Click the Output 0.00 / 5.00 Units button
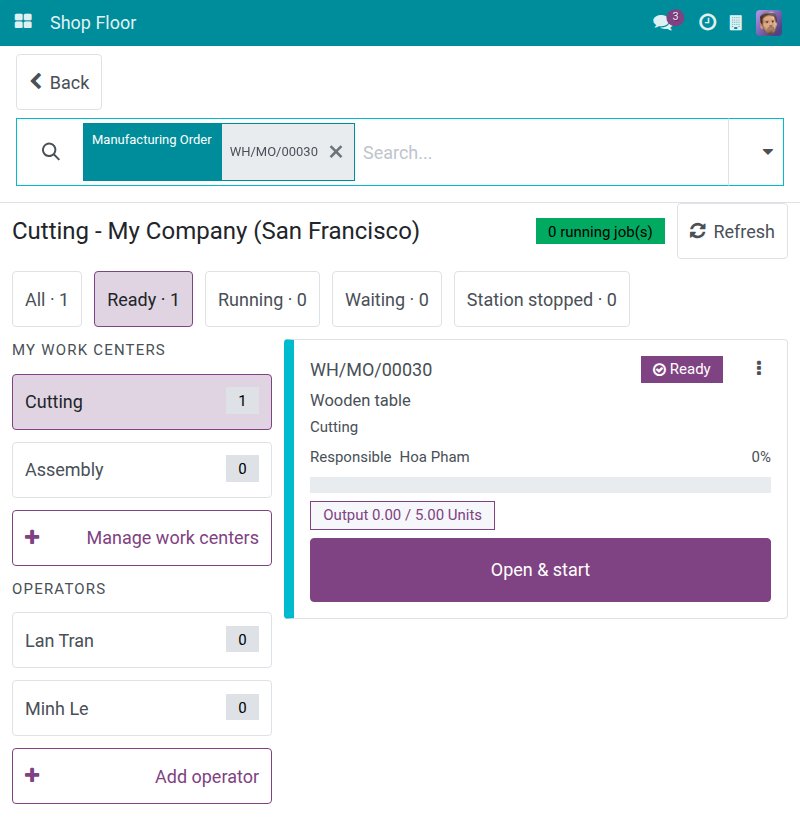This screenshot has width=800, height=832. [402, 515]
